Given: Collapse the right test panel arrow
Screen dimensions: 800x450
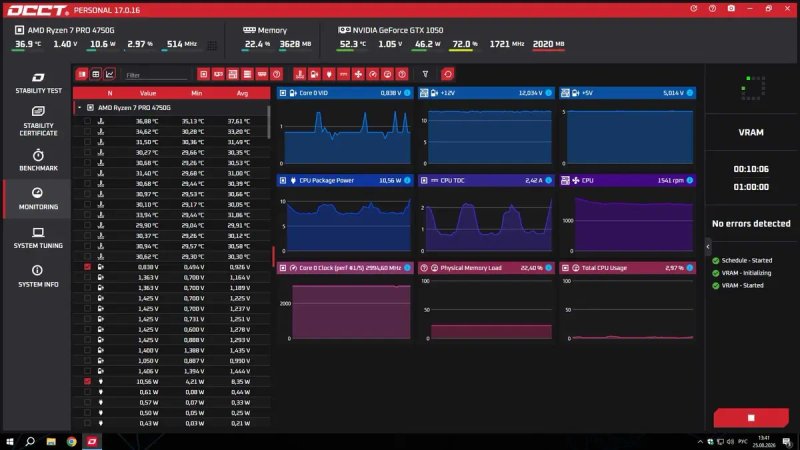Looking at the screenshot, I should click(708, 247).
